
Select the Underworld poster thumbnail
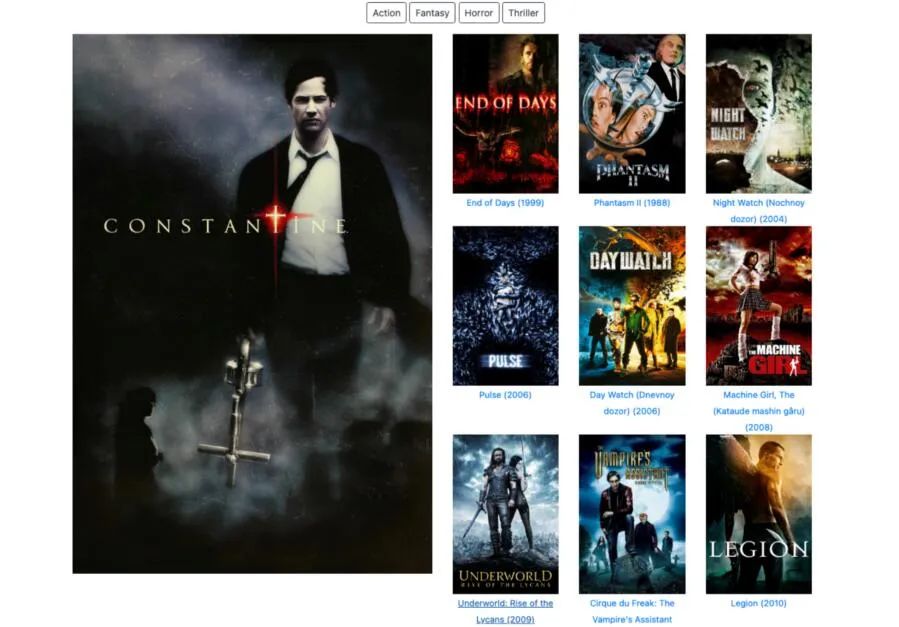click(505, 514)
